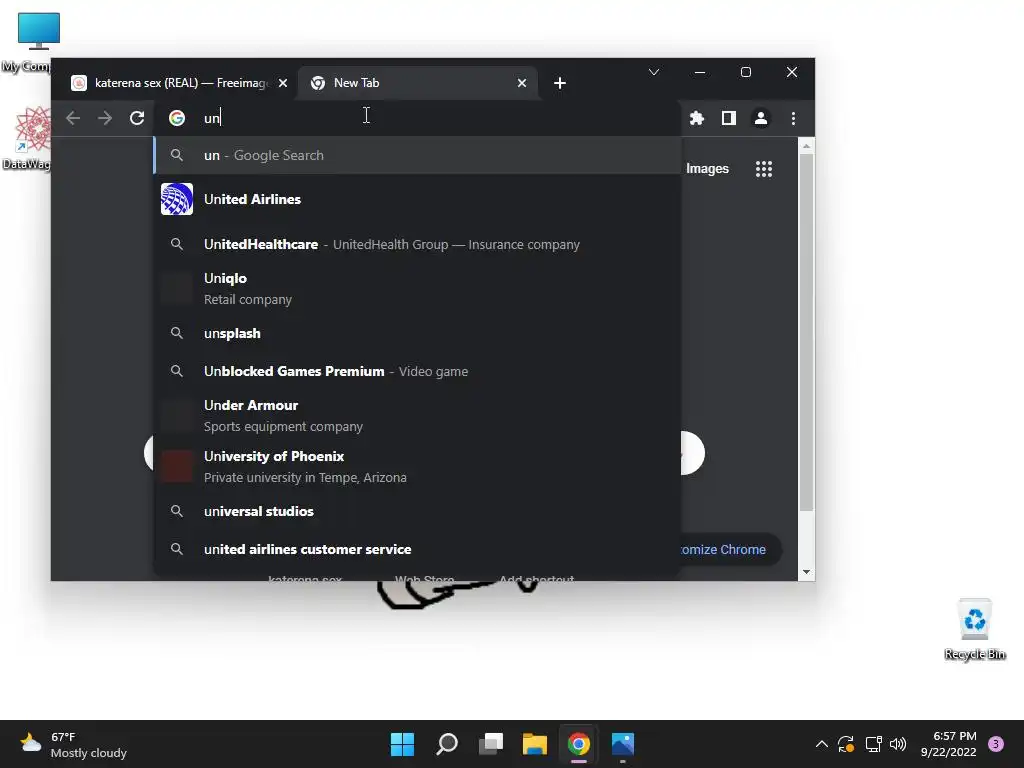The width and height of the screenshot is (1024, 768).
Task: Open the profile avatar icon
Action: 761,118
